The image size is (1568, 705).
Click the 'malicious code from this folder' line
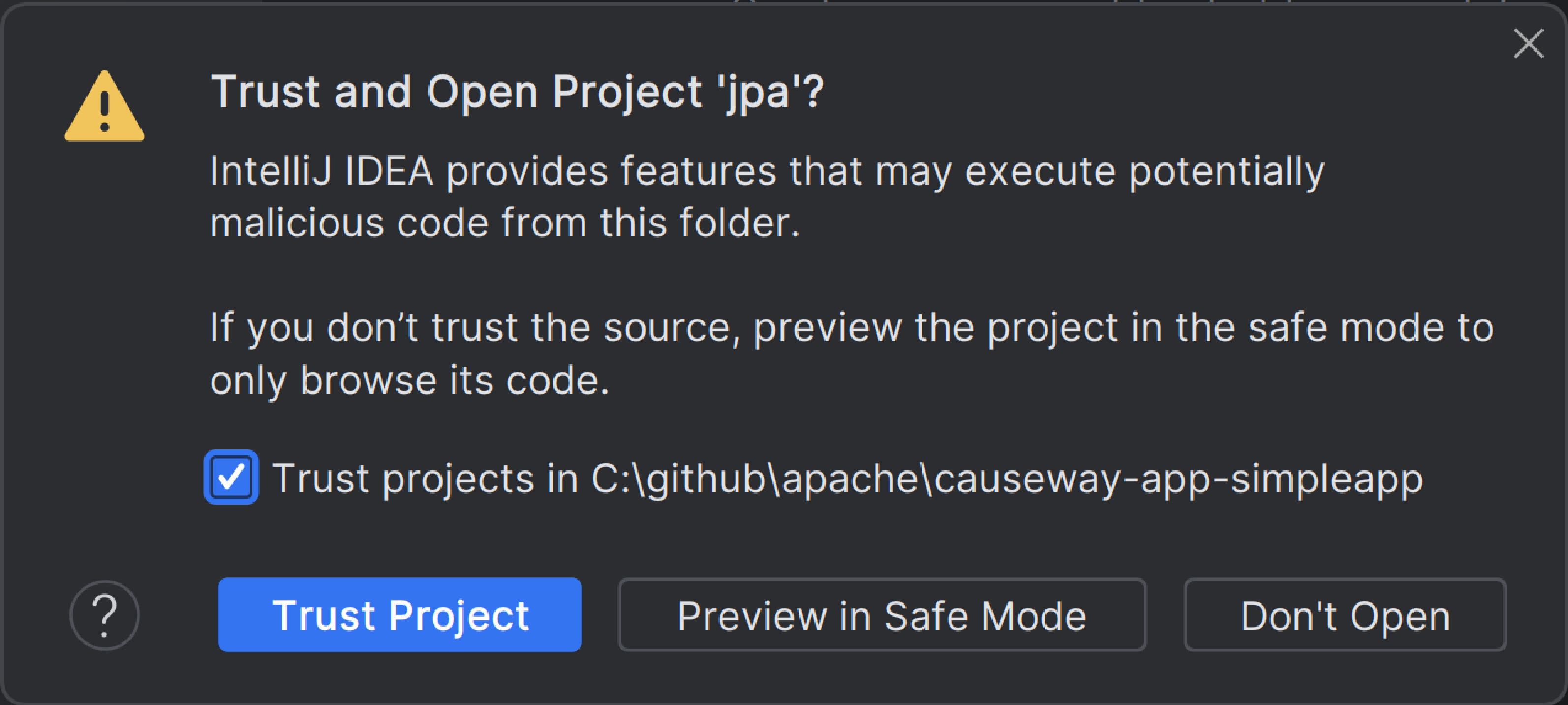click(x=505, y=223)
